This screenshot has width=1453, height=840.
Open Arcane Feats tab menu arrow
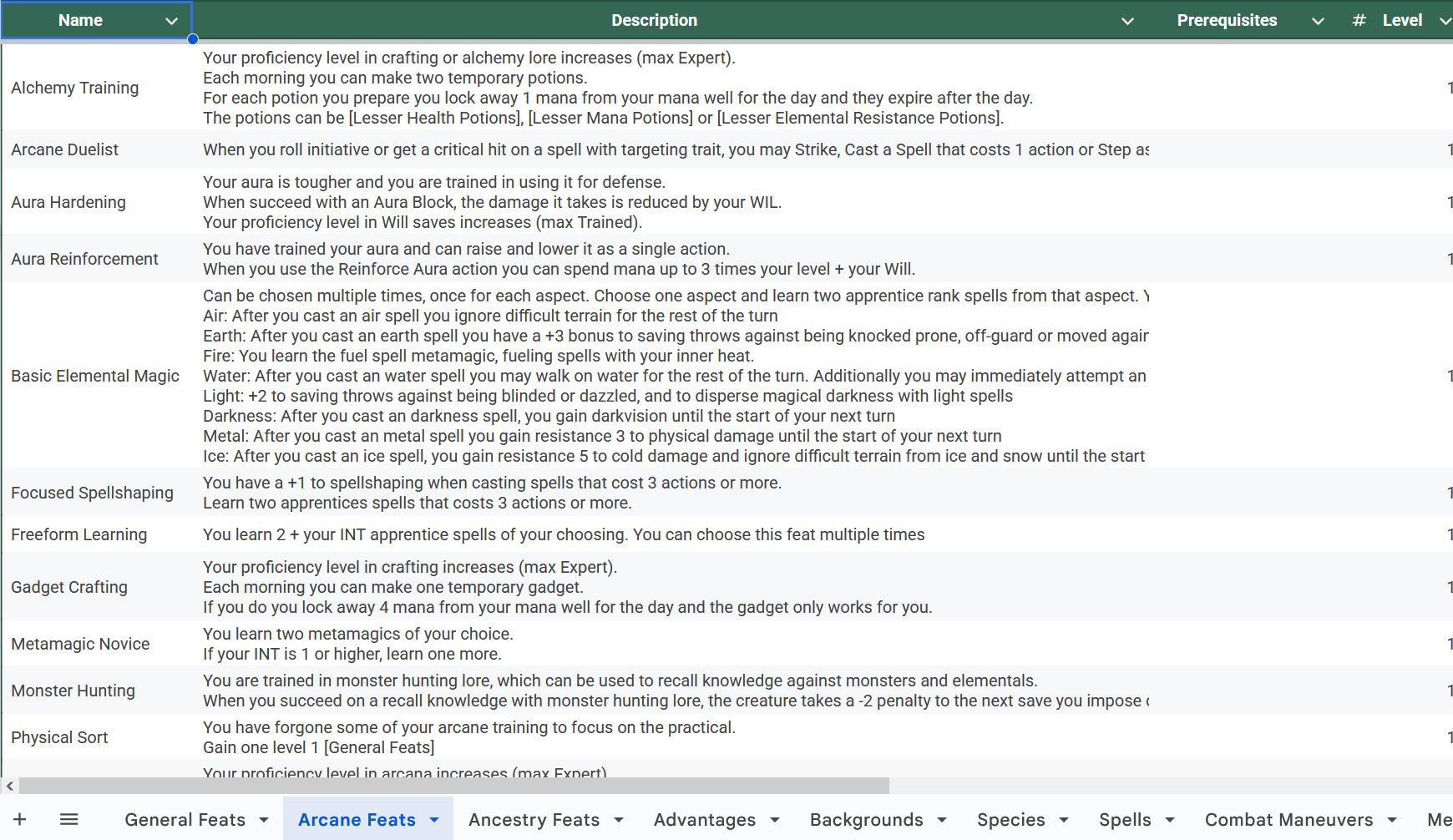[434, 820]
